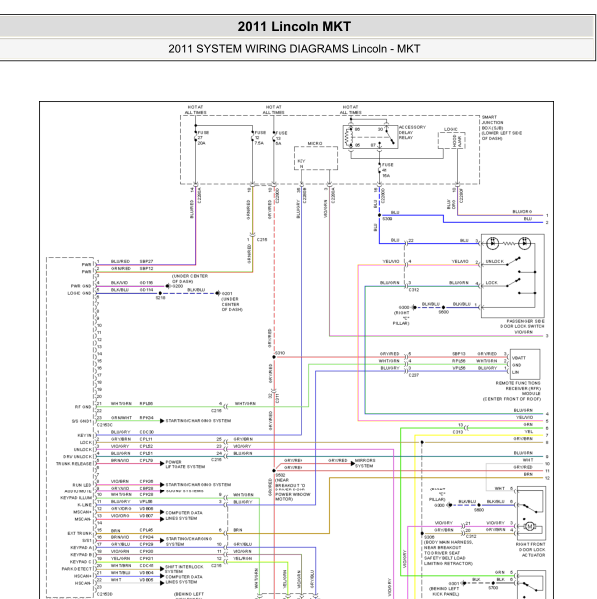Click the 'S/S GND1' pin label

[81, 421]
